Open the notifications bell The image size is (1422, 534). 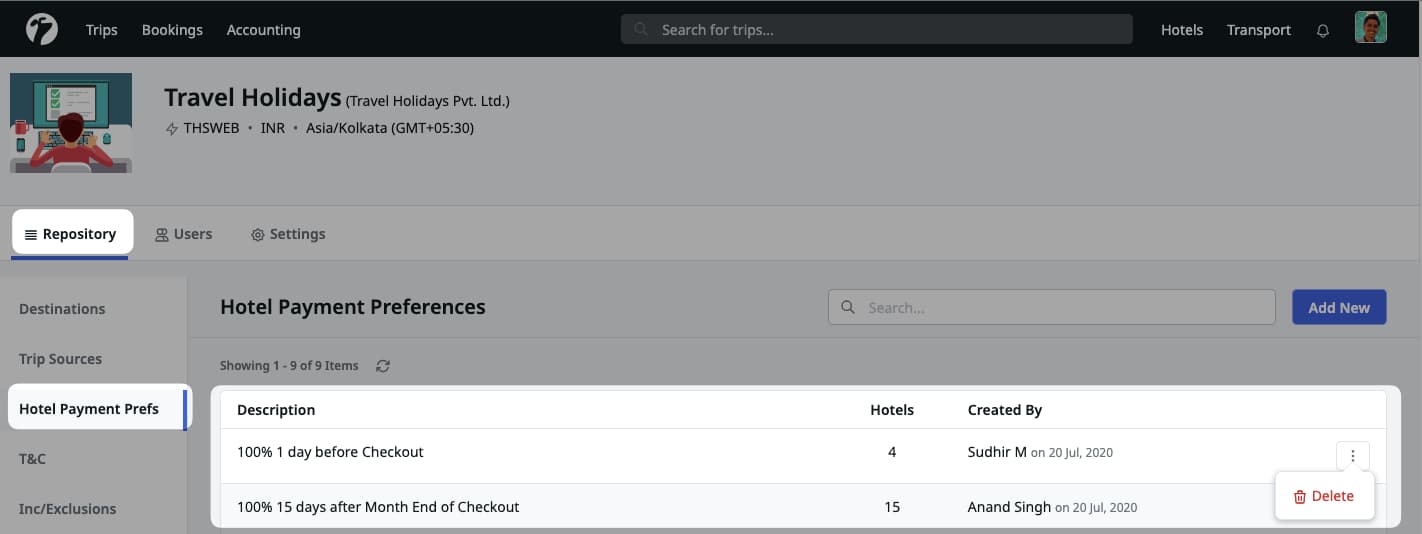[x=1322, y=30]
